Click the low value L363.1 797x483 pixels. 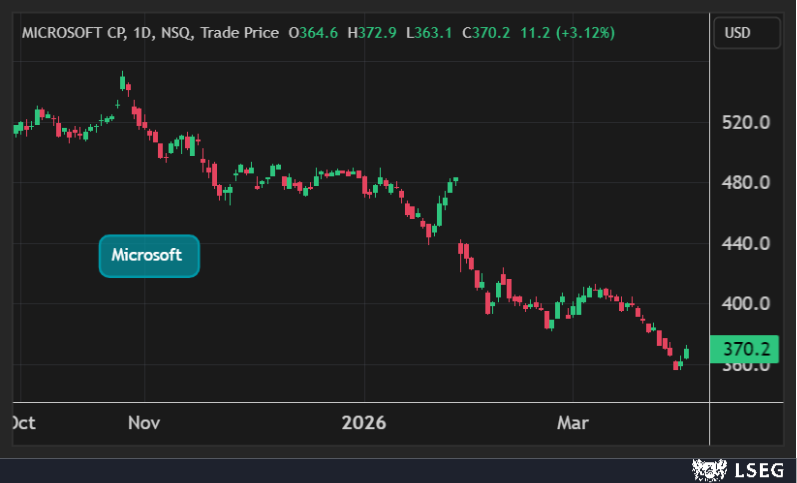pos(428,33)
